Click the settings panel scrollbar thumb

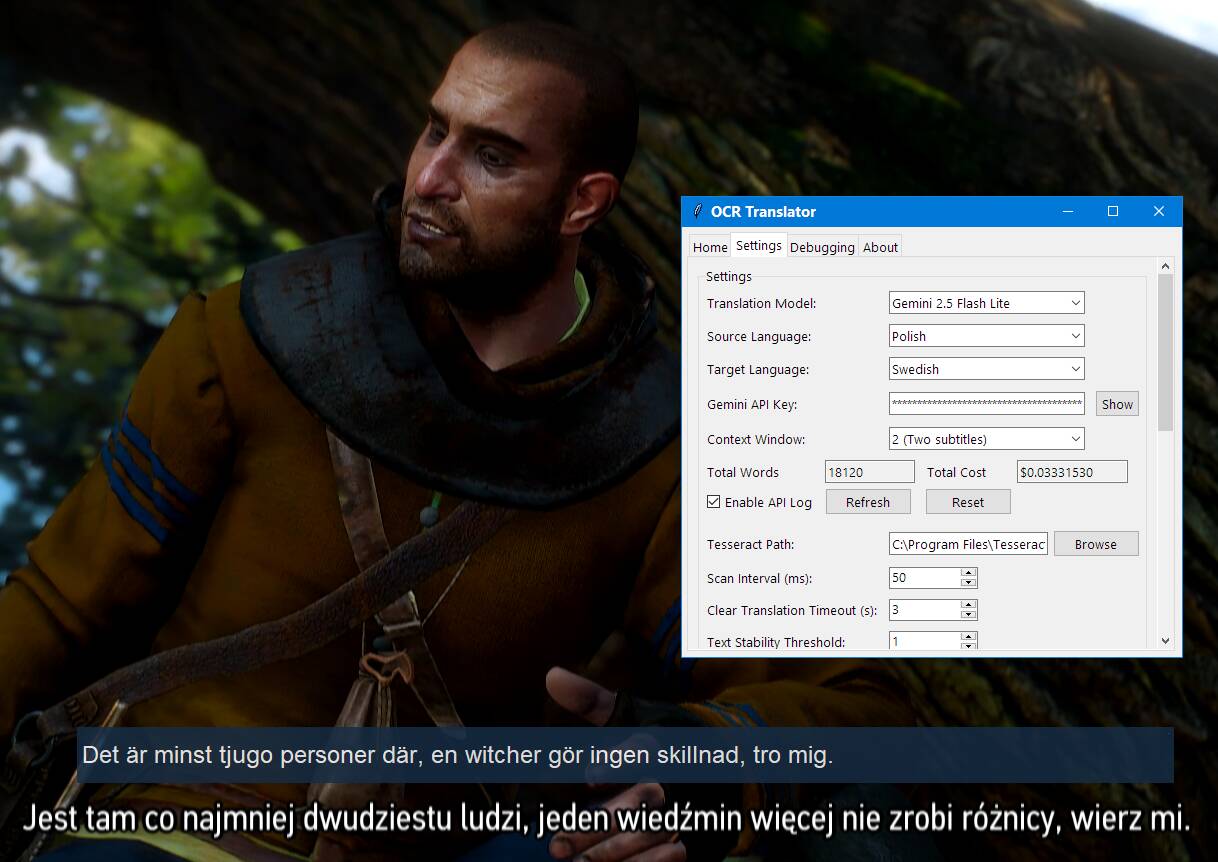coord(1165,353)
